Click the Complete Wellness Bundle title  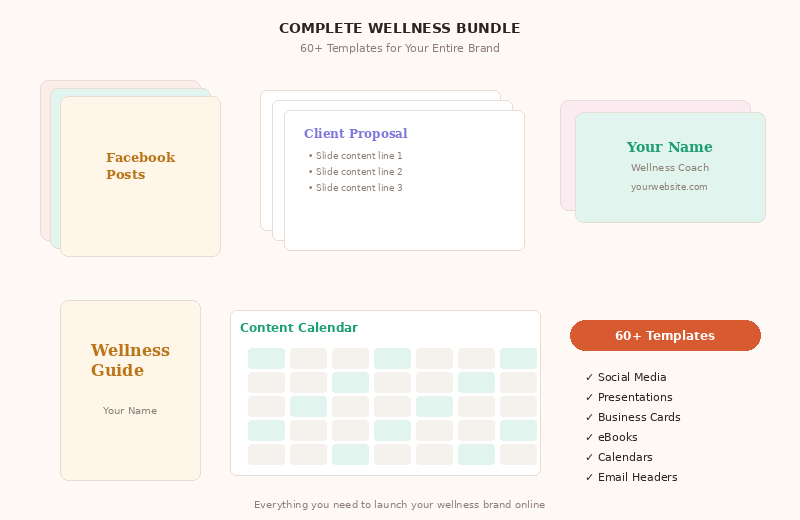pyautogui.click(x=400, y=29)
